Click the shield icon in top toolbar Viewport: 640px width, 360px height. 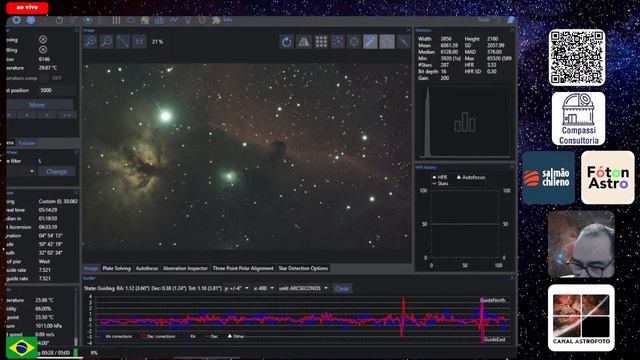[202, 20]
